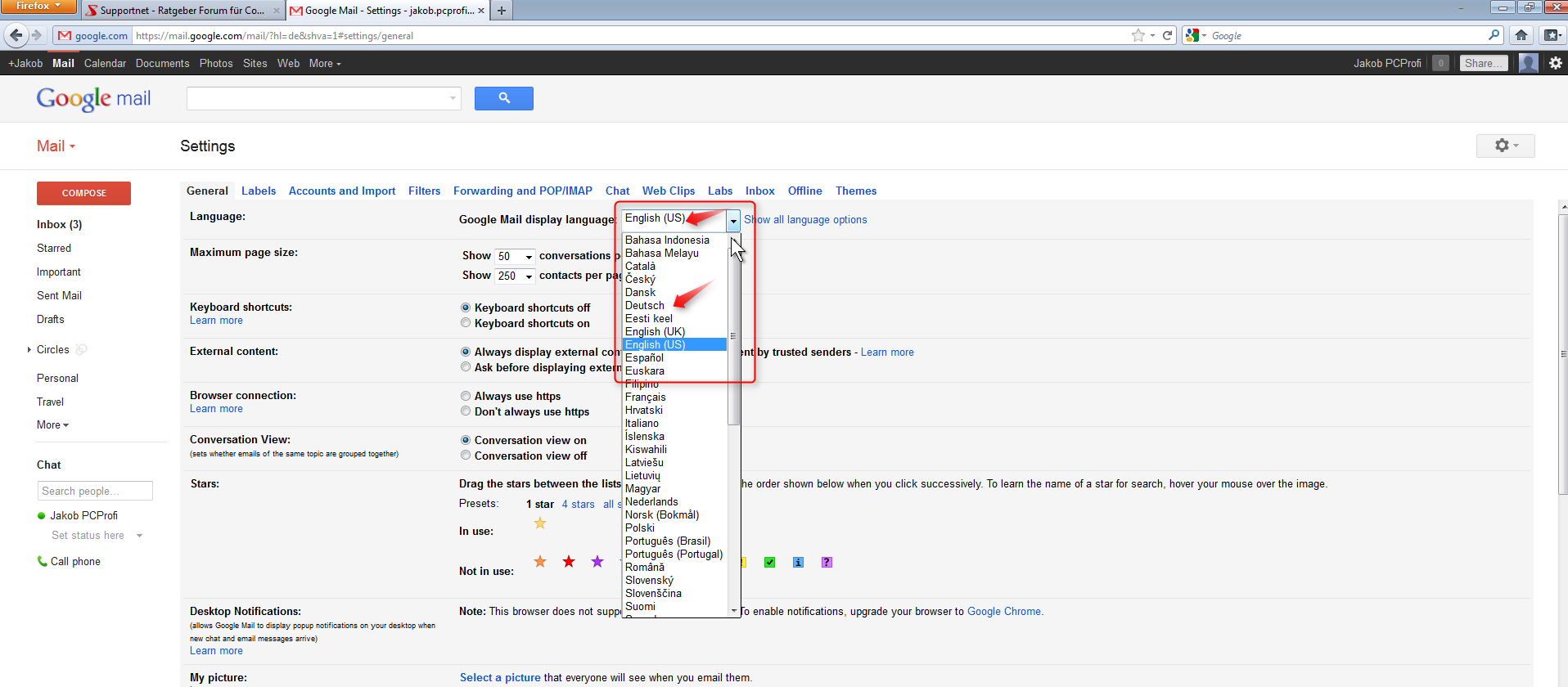Open the Gmail search options arrow
This screenshot has width=1568, height=687.
pyautogui.click(x=453, y=98)
